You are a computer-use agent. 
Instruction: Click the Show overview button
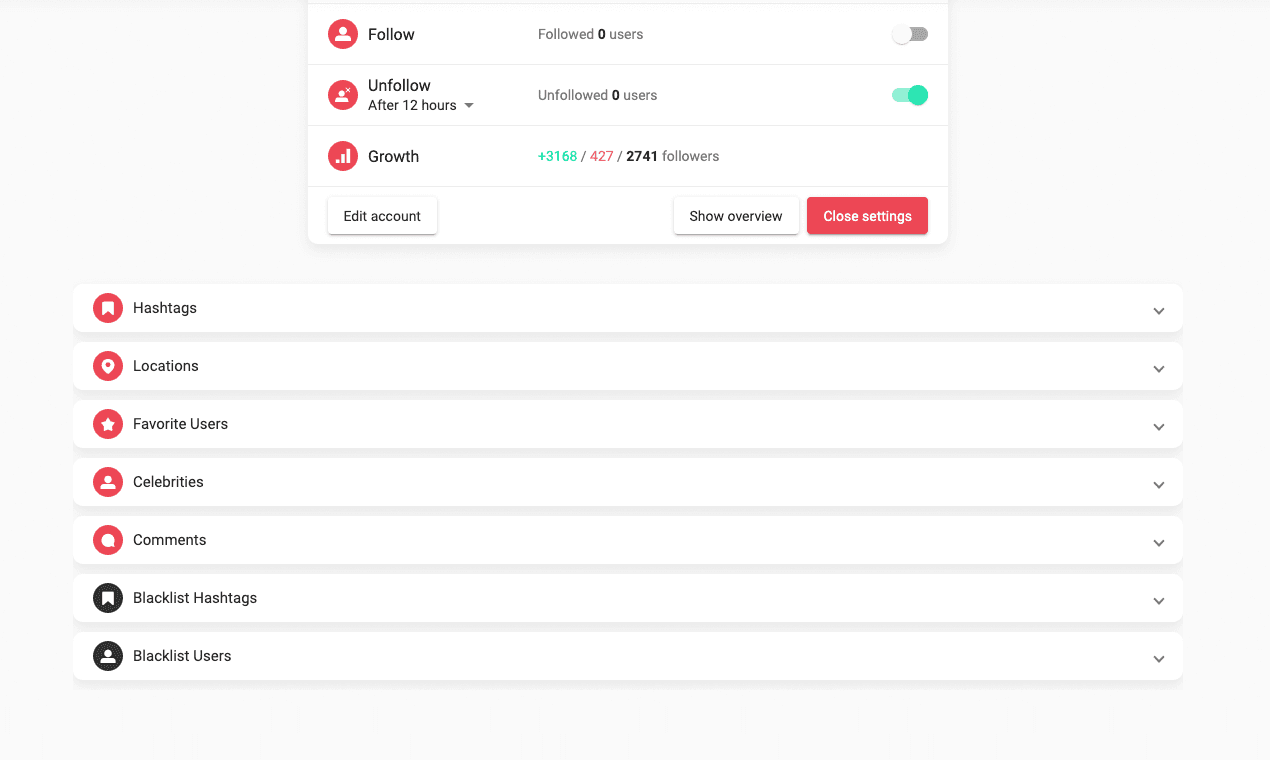(736, 216)
